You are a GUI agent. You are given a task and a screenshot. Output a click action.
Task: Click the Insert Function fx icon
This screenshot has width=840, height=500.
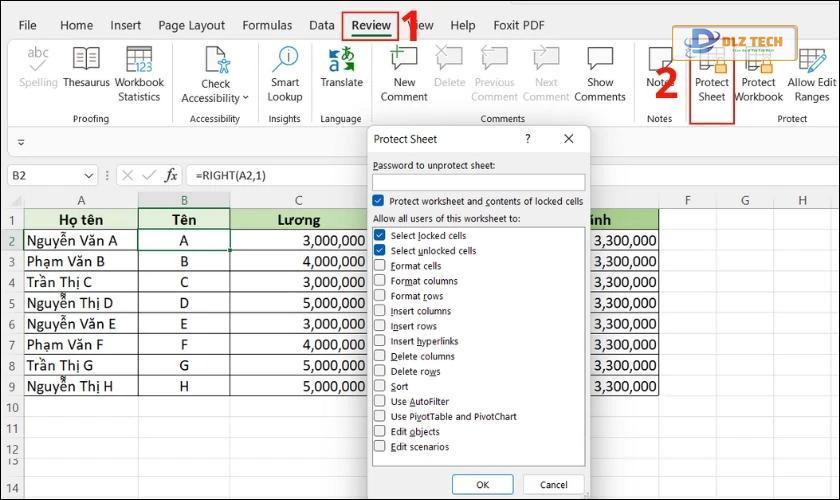pyautogui.click(x=171, y=175)
